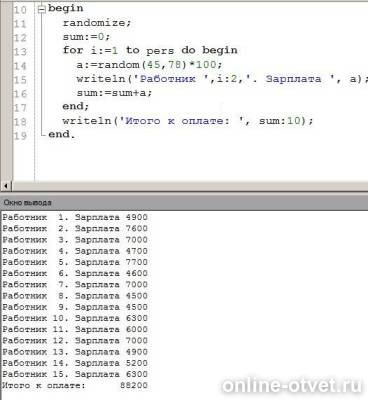Click line number 16 in gutter
The image size is (368, 400).
[20, 94]
